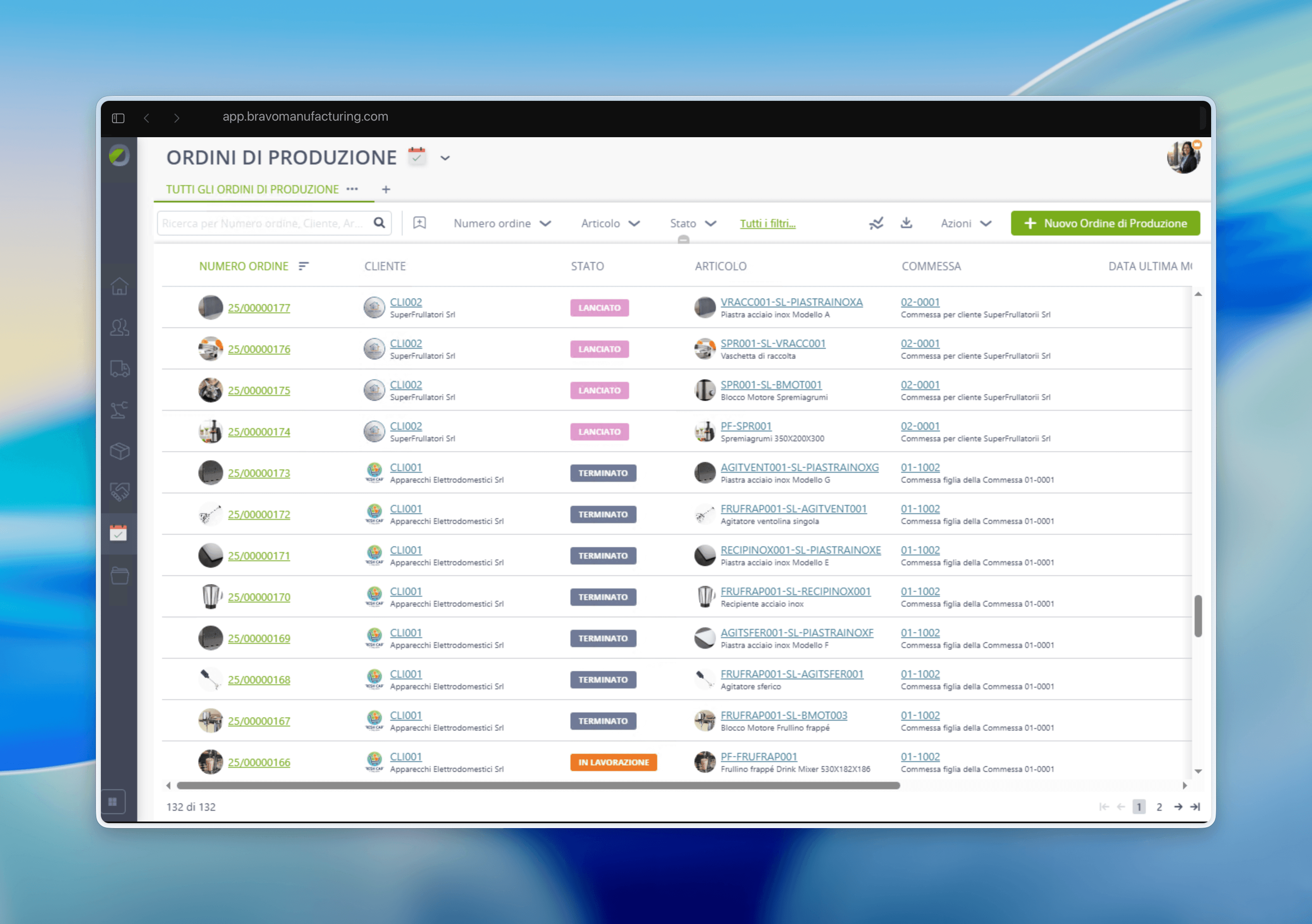Click the user profile avatar

[x=1183, y=157]
